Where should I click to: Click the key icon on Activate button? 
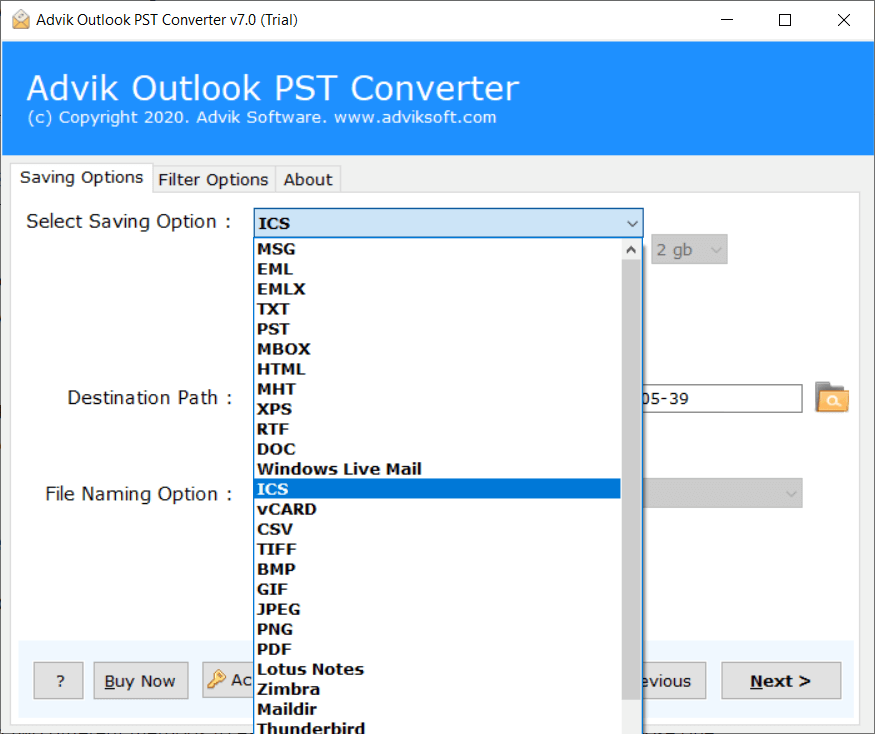[x=217, y=679]
